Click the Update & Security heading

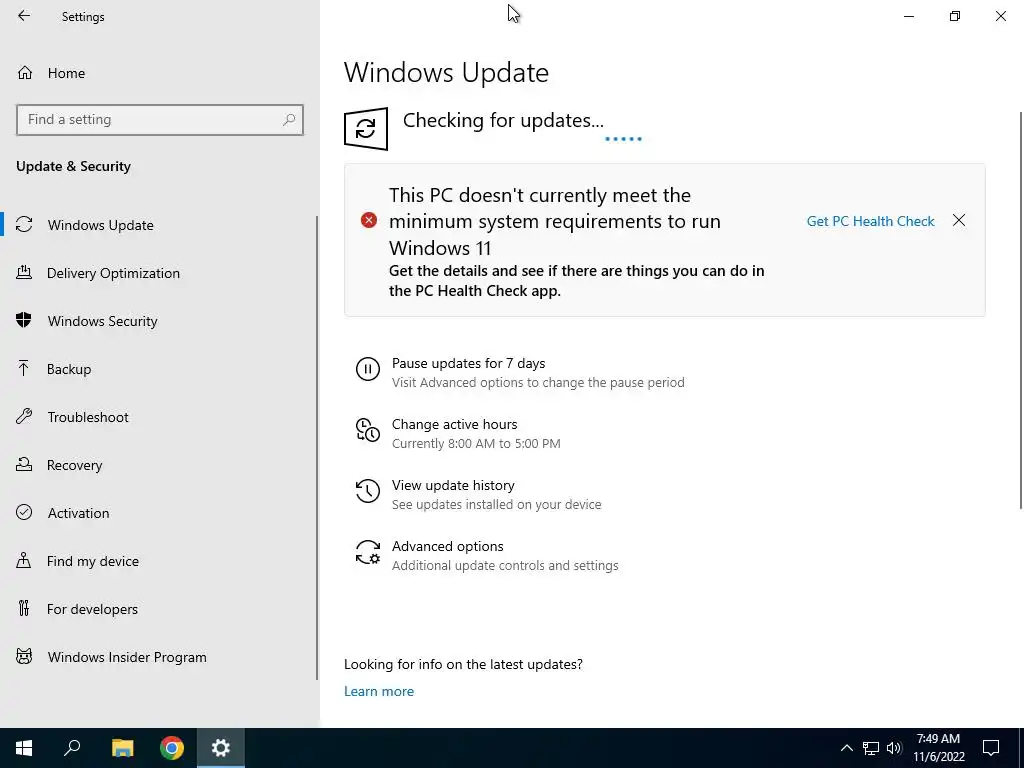click(73, 166)
